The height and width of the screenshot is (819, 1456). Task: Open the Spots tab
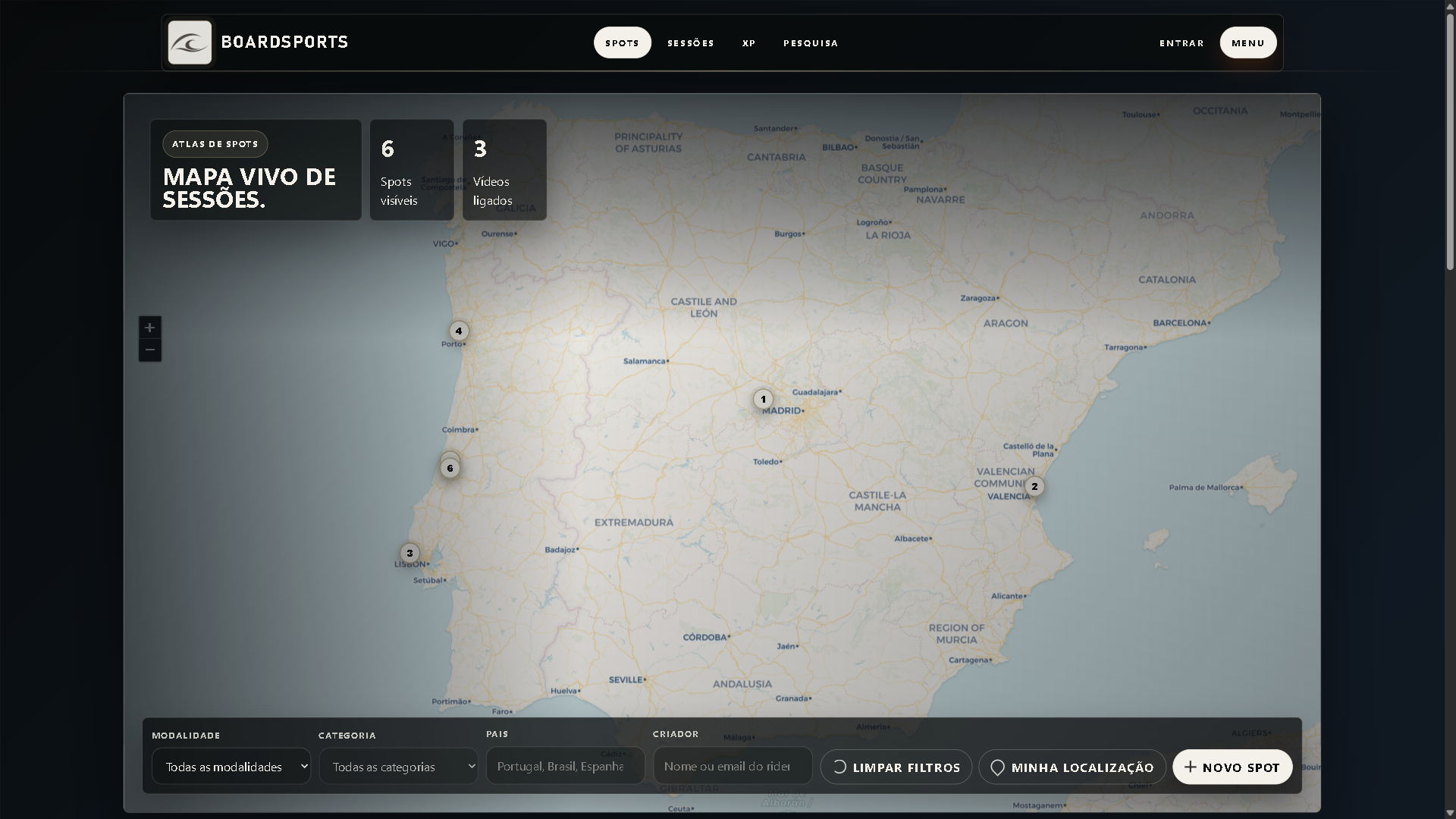coord(622,42)
